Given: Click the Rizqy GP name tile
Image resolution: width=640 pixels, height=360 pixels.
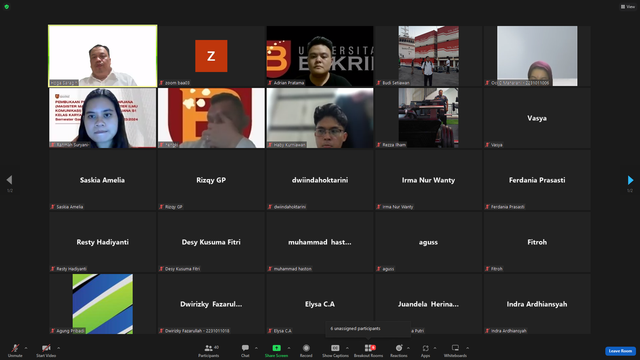Looking at the screenshot, I should tap(211, 180).
